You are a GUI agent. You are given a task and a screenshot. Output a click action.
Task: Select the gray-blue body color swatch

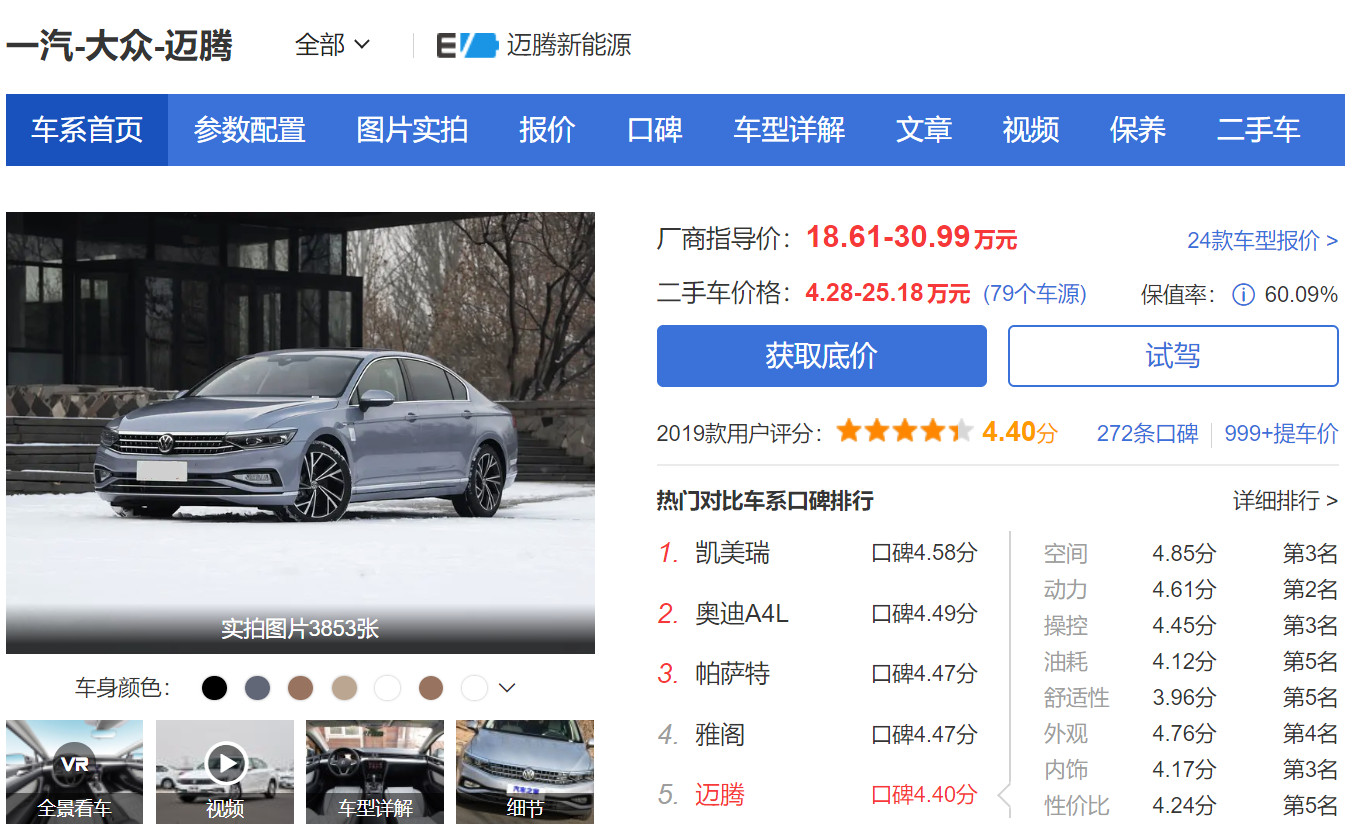point(258,688)
